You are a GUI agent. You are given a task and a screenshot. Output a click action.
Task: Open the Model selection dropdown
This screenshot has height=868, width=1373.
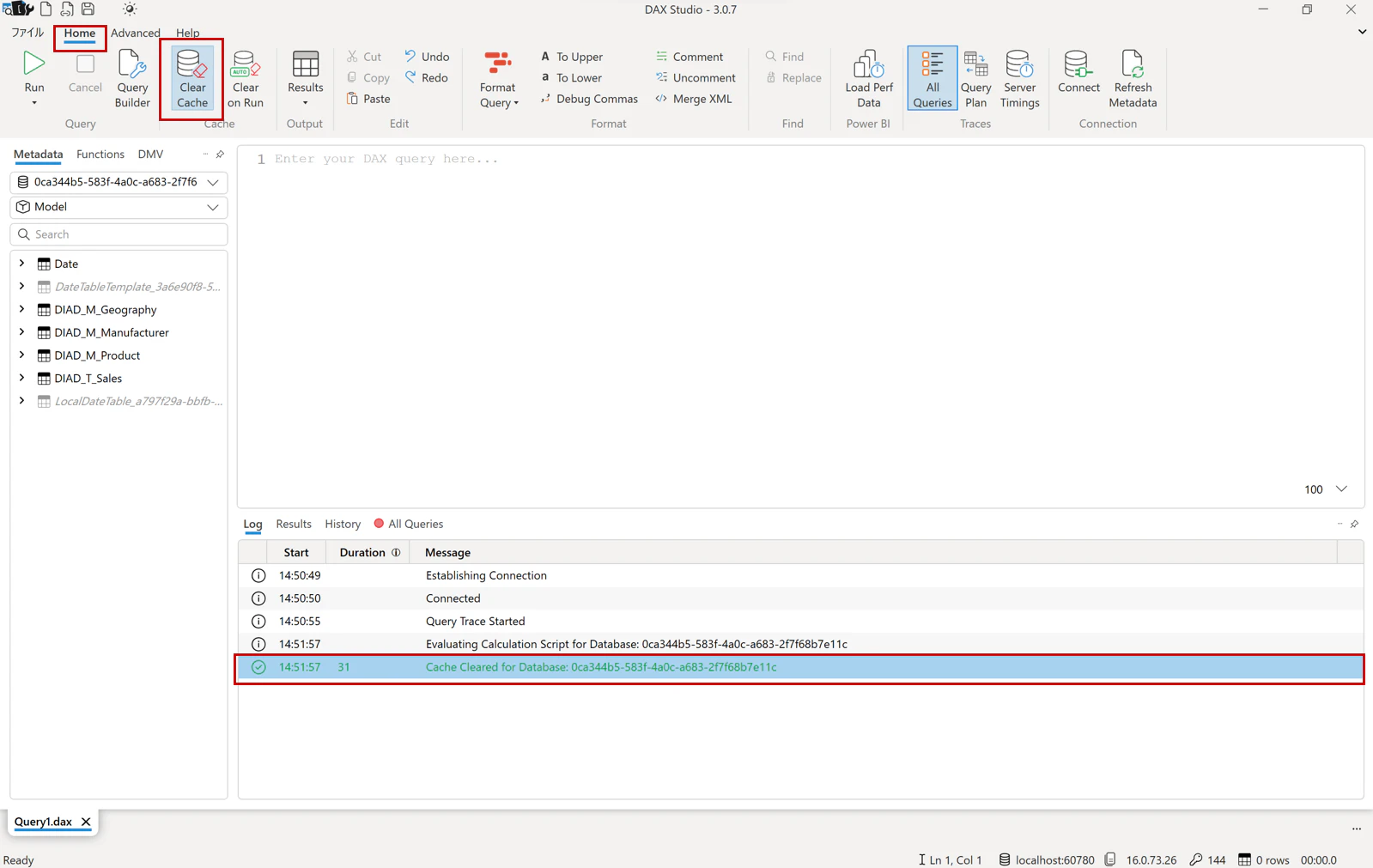[118, 207]
